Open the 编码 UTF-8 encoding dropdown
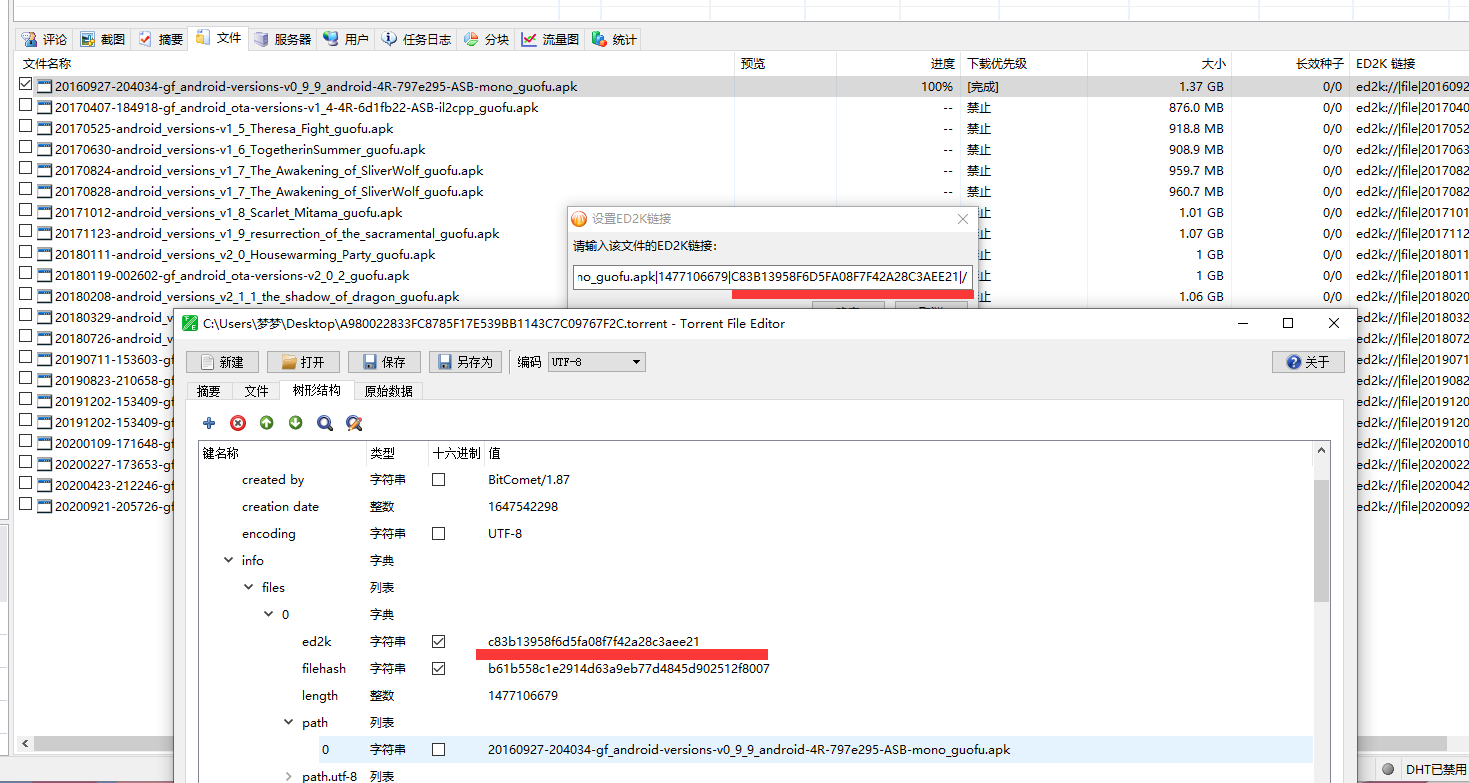The image size is (1469, 783). click(x=596, y=362)
